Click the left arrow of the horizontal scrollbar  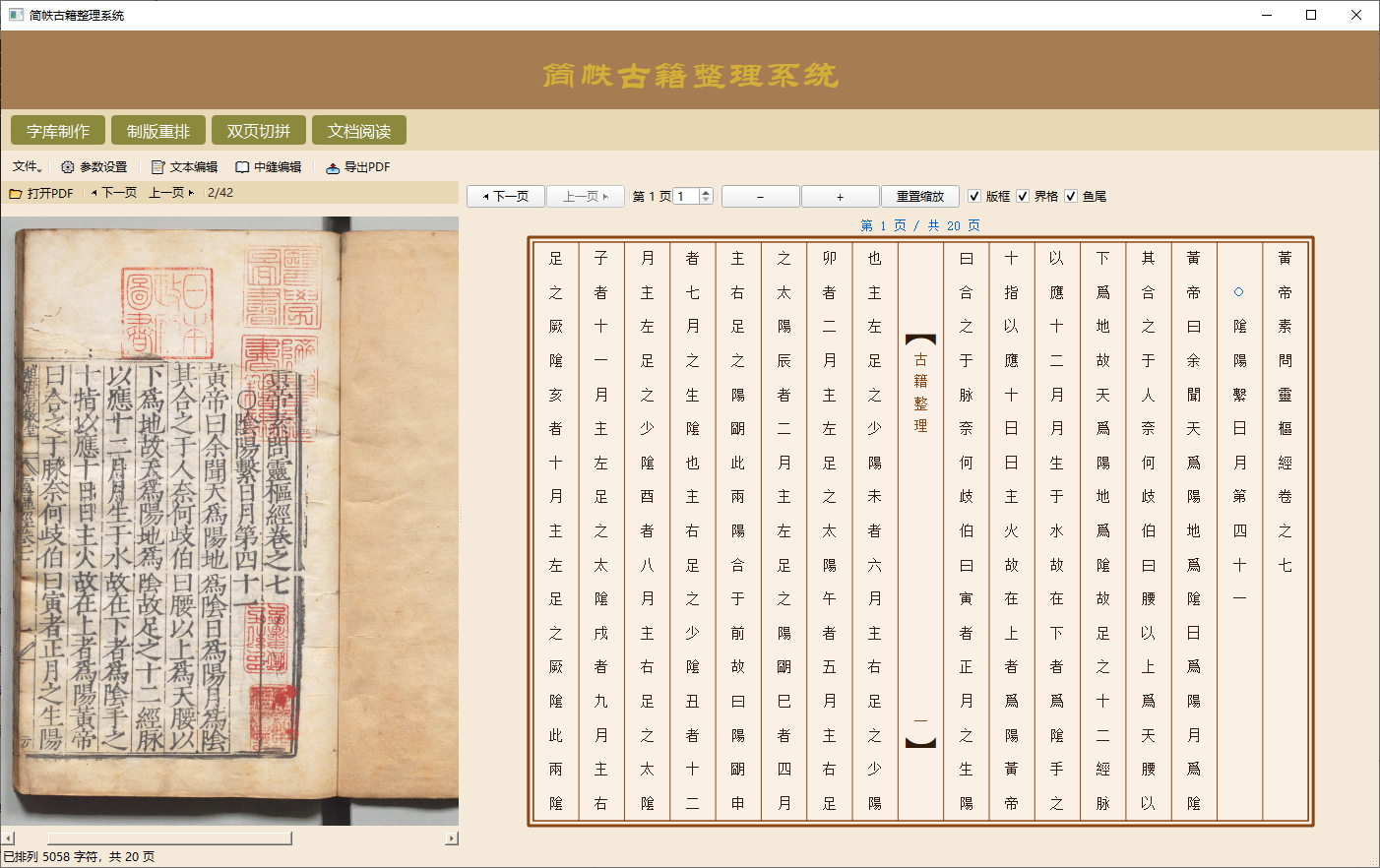pos(8,838)
